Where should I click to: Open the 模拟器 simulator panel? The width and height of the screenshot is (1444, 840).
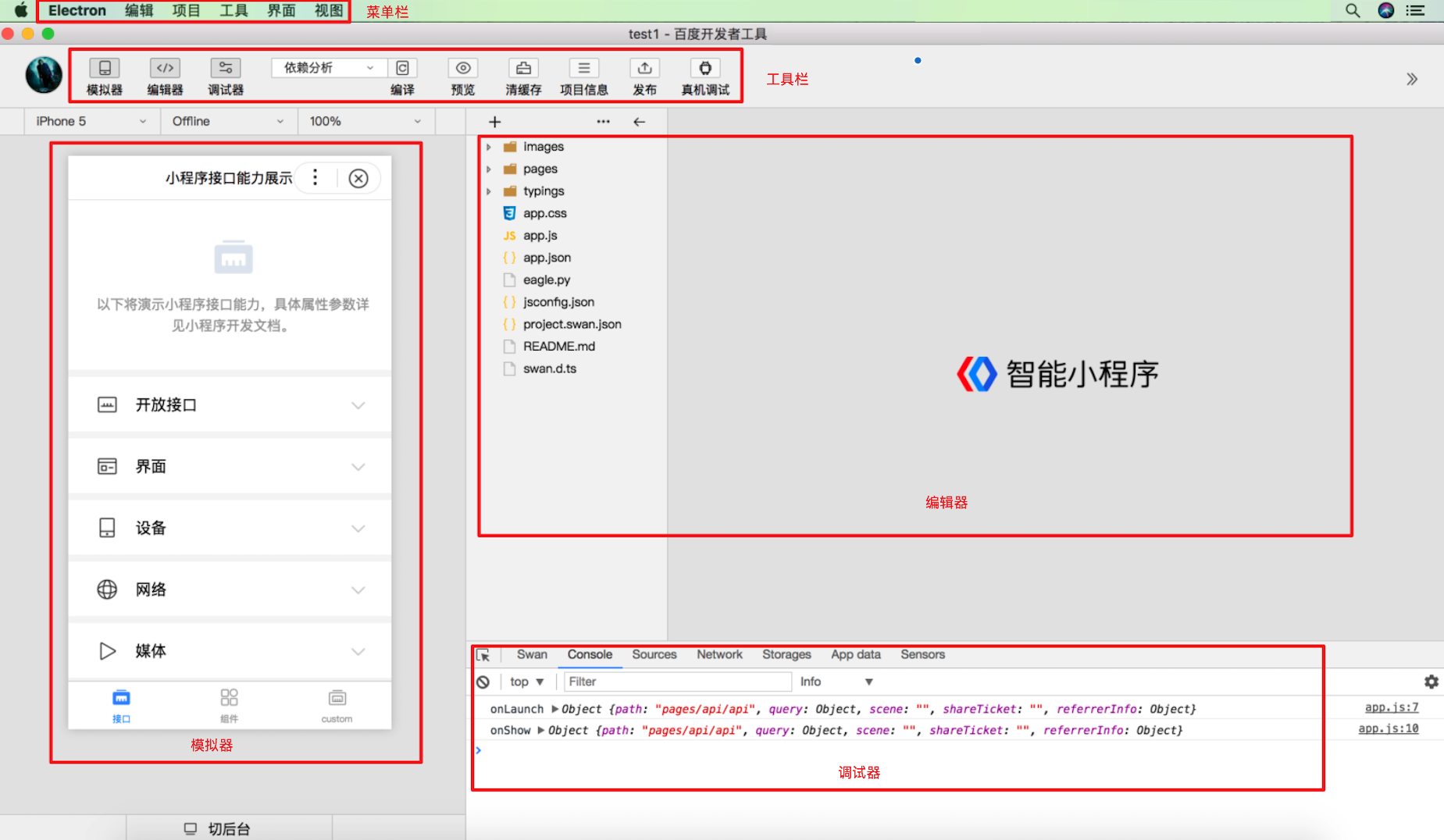[104, 76]
